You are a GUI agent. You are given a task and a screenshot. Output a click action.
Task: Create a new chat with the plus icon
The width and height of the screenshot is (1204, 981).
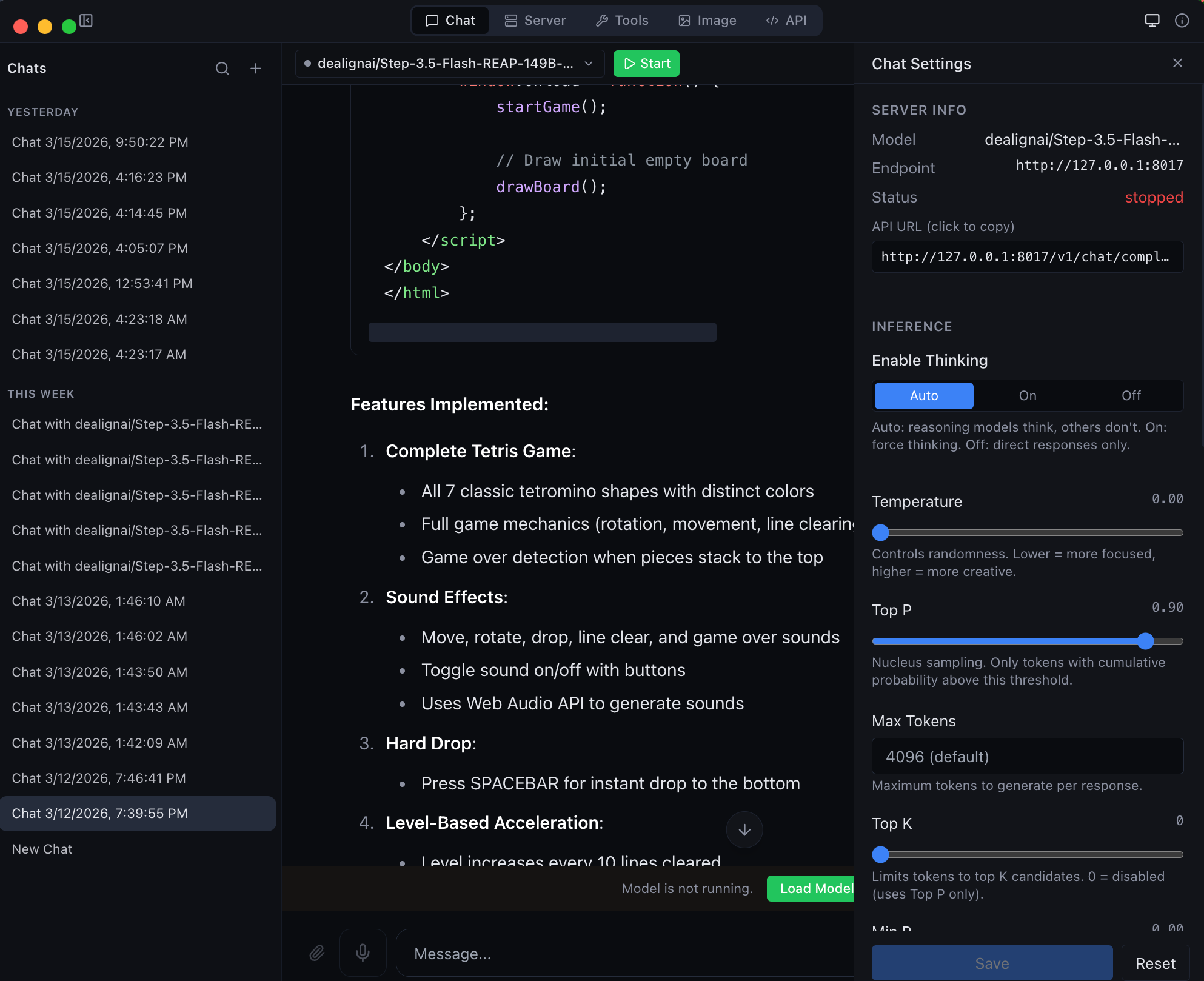coord(256,69)
